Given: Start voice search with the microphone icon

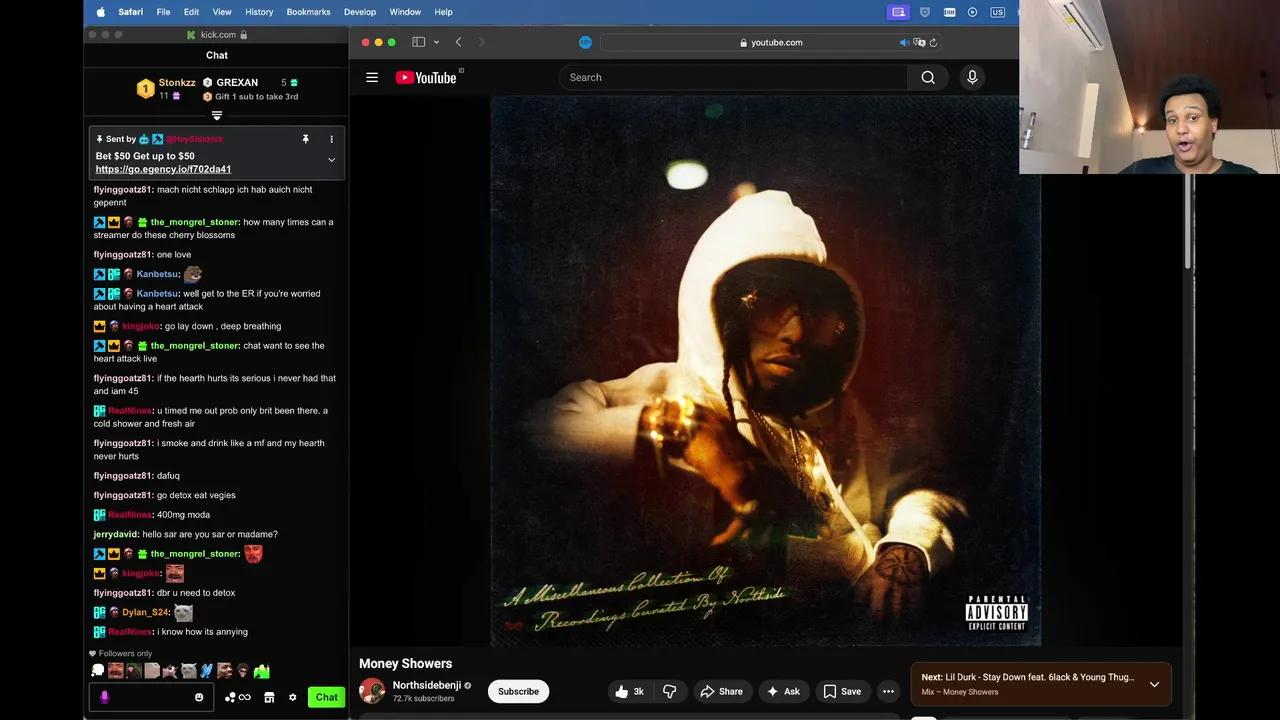Looking at the screenshot, I should pyautogui.click(x=972, y=77).
